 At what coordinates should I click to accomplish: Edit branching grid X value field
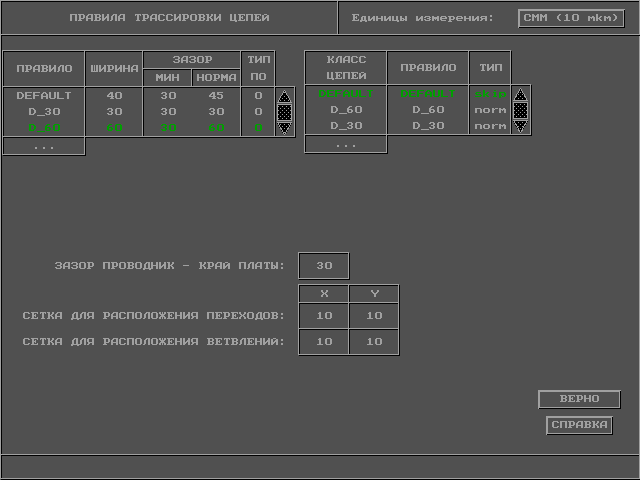click(x=324, y=342)
